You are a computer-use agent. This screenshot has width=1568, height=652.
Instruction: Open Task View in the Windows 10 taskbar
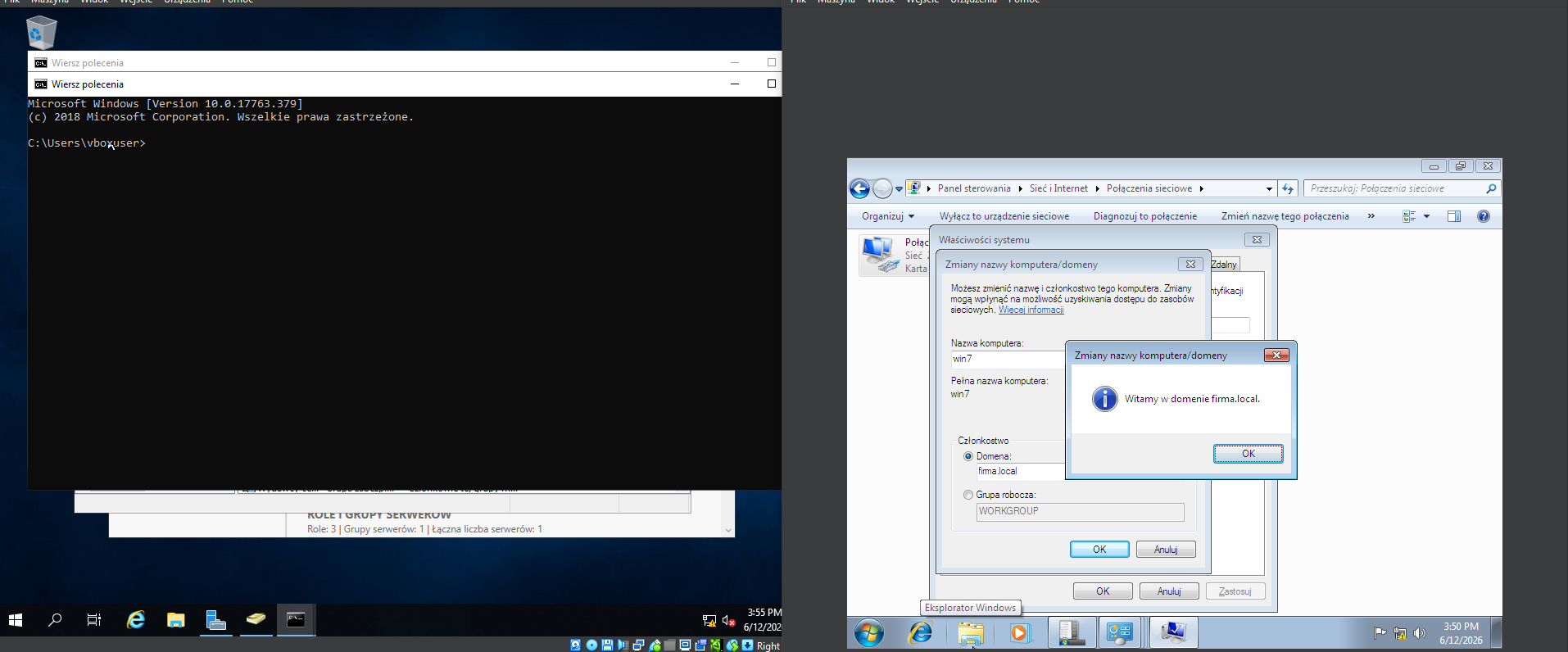[x=94, y=620]
